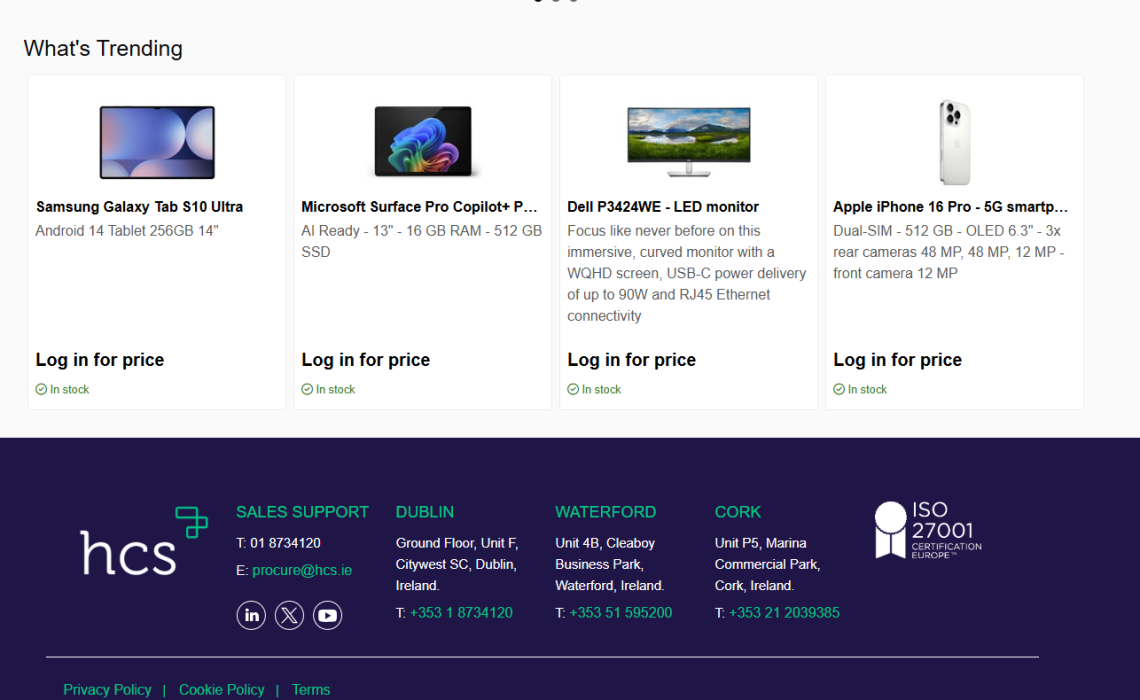Click the What's Trending heading
1140x700 pixels.
[x=103, y=49]
